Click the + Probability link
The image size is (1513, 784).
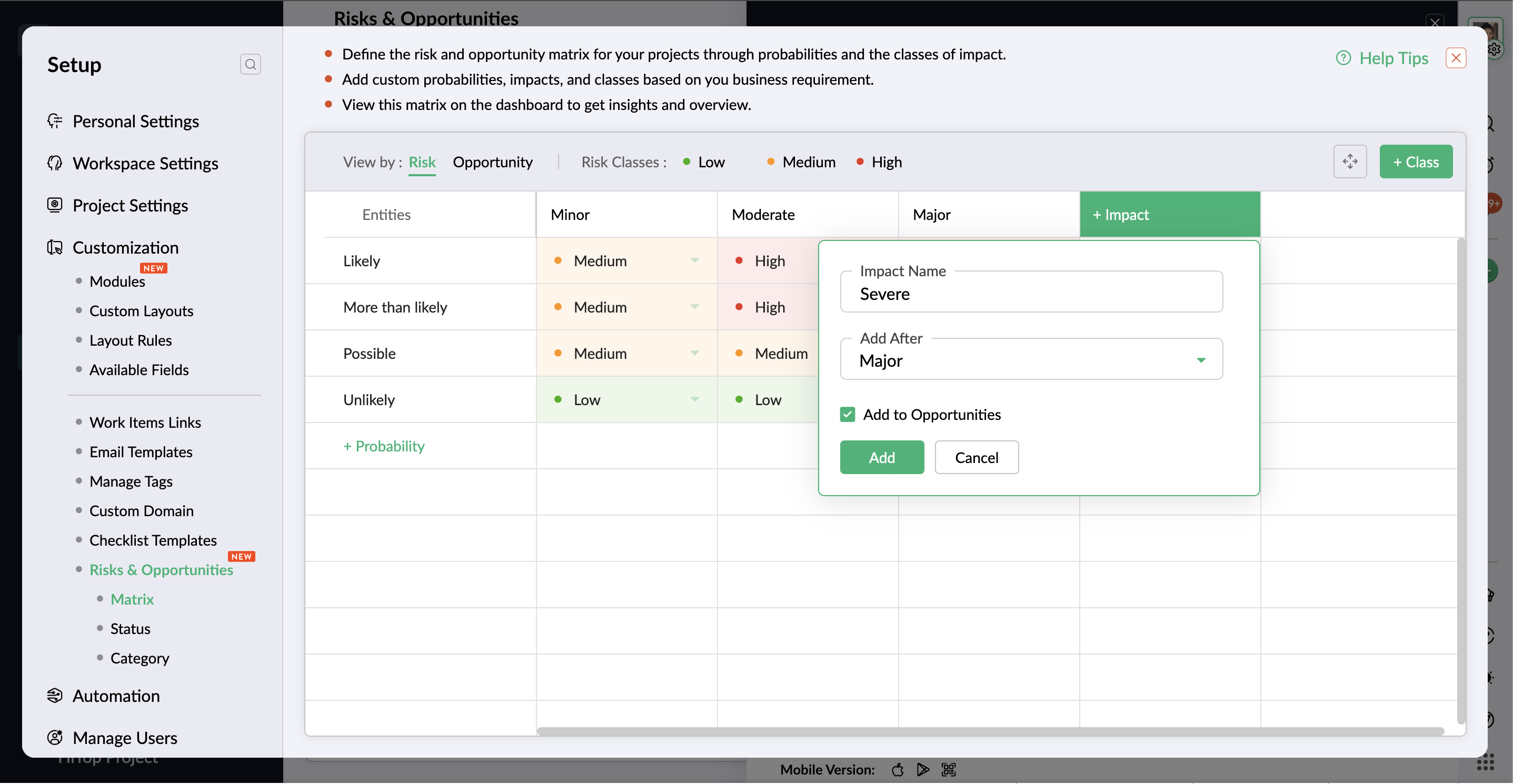pos(384,446)
